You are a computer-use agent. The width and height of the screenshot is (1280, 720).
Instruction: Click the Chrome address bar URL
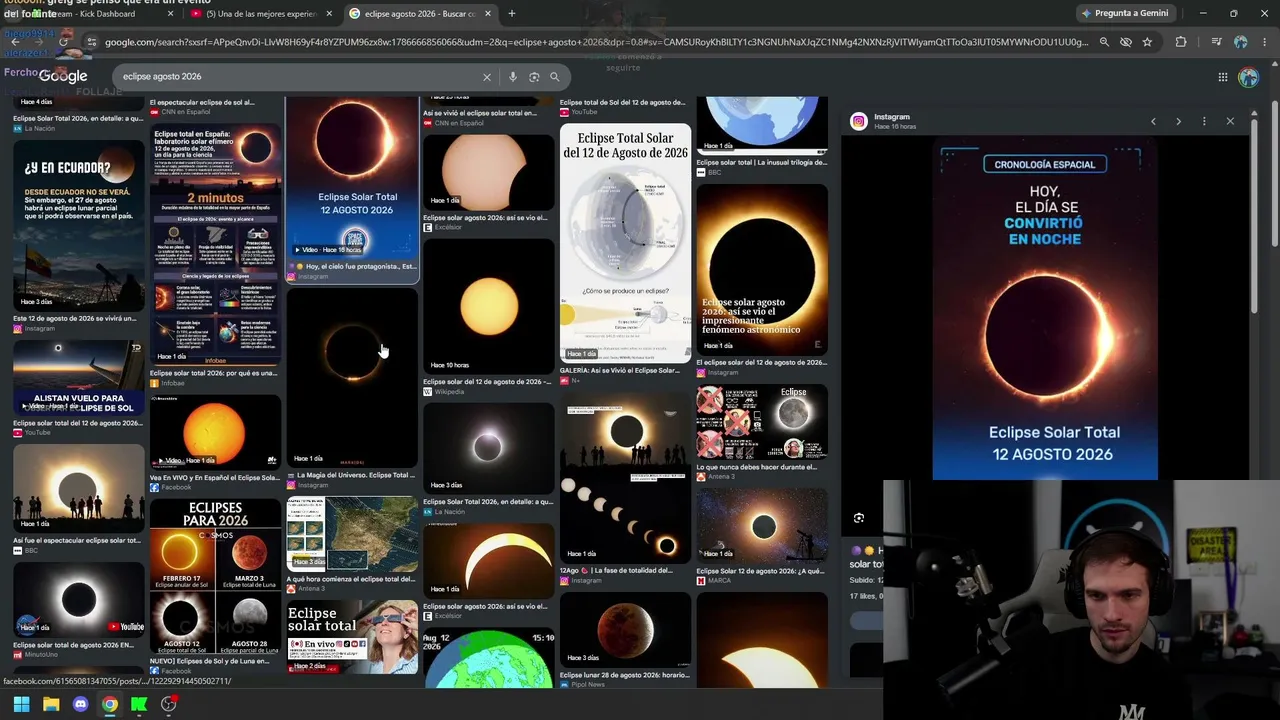(595, 42)
